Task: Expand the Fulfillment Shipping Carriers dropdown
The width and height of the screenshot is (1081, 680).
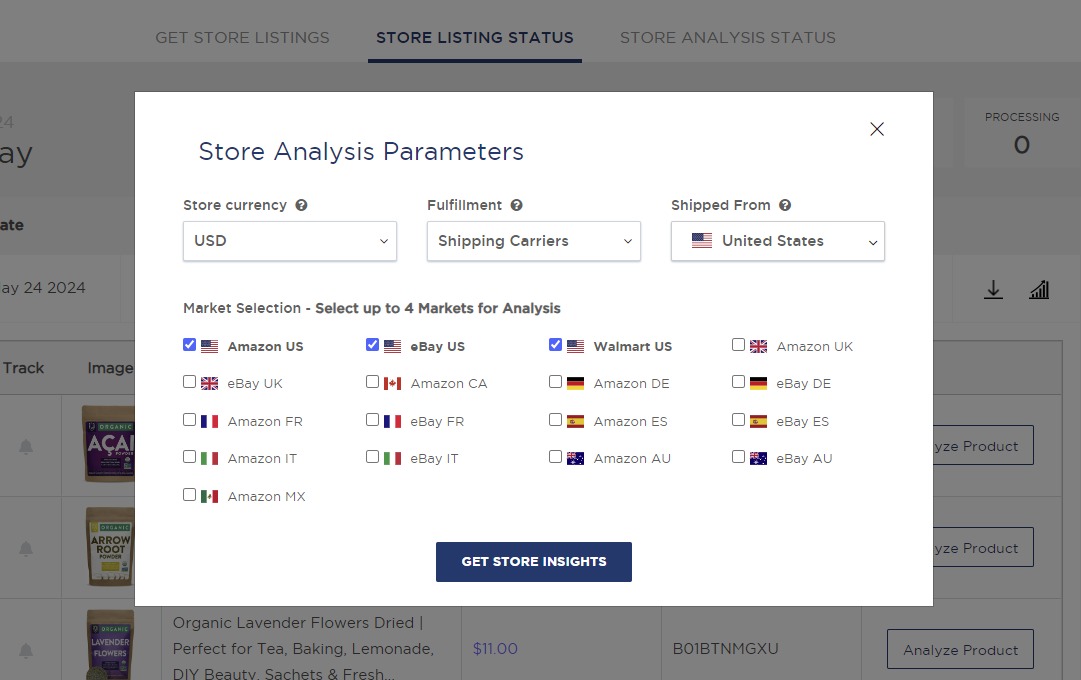Action: pos(533,241)
